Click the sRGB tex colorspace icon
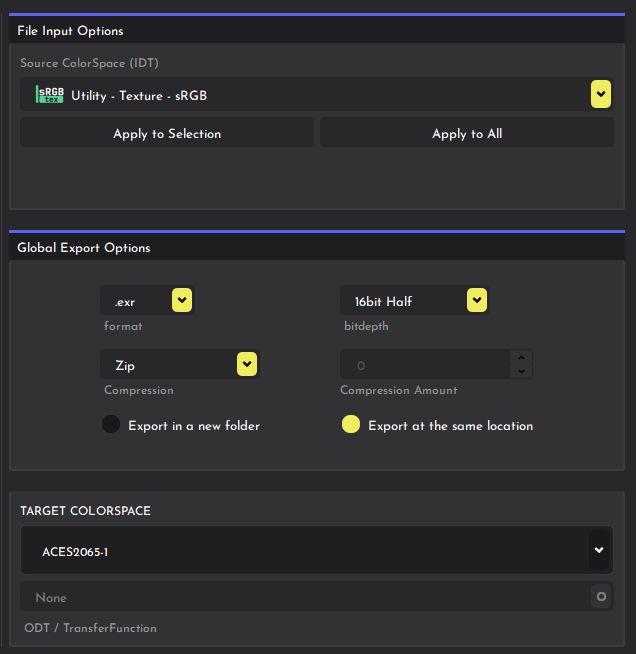The height and width of the screenshot is (654, 636). (x=49, y=95)
